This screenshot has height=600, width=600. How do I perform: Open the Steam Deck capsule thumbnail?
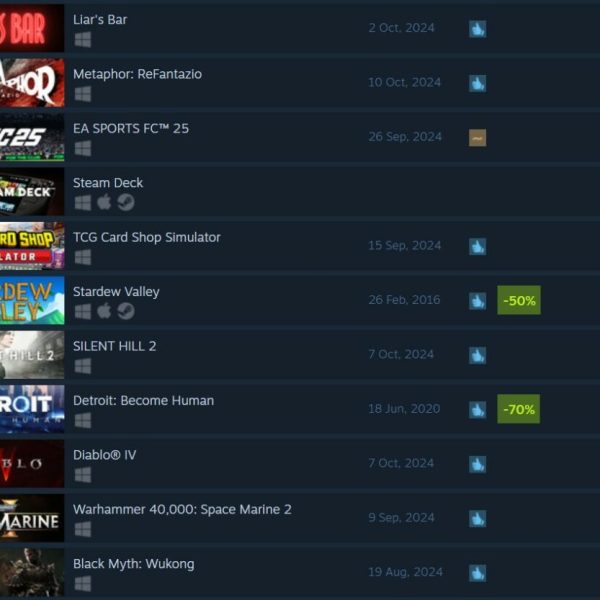[x=32, y=191]
